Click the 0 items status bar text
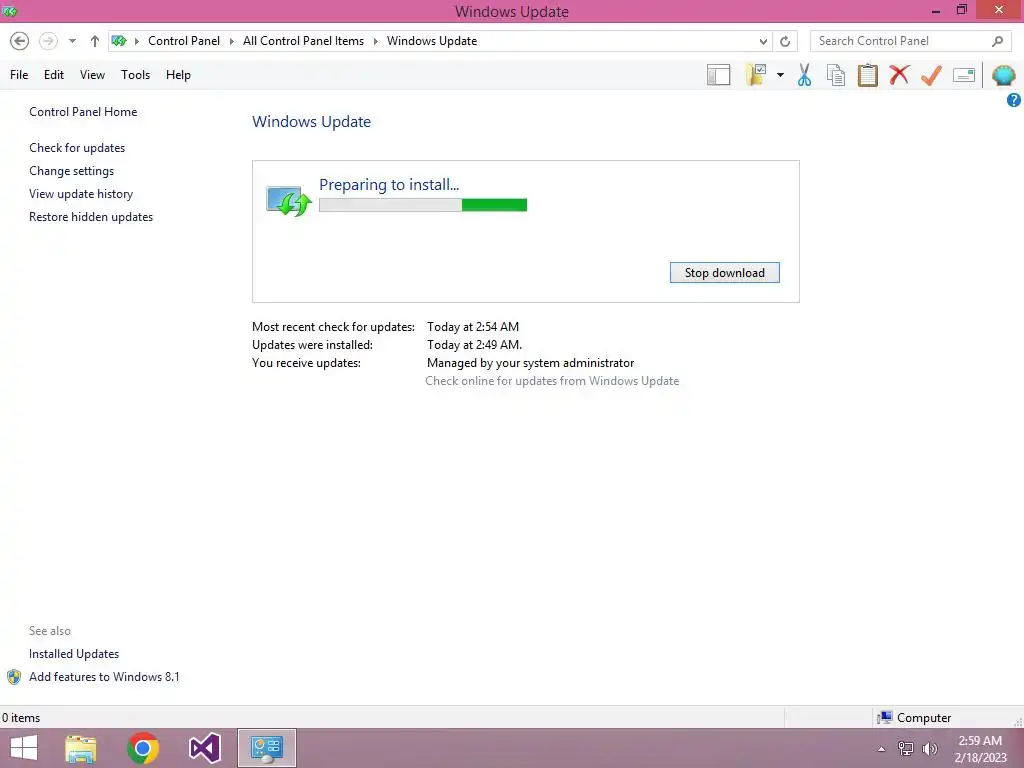This screenshot has height=768, width=1024. [20, 718]
